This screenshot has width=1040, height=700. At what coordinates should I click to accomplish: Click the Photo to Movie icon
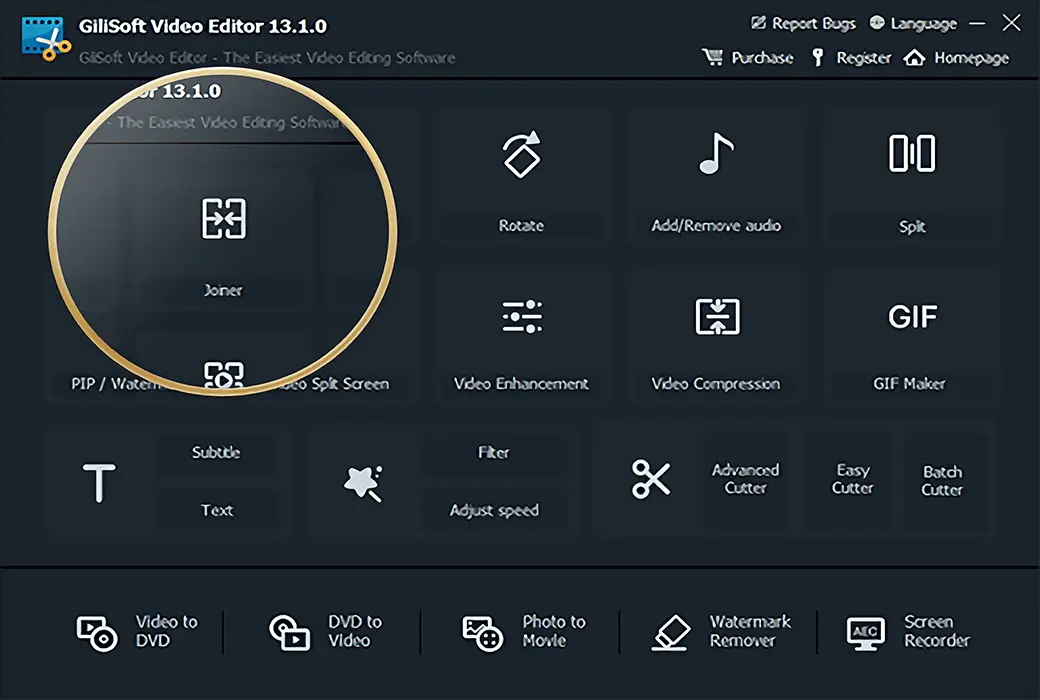tap(482, 634)
